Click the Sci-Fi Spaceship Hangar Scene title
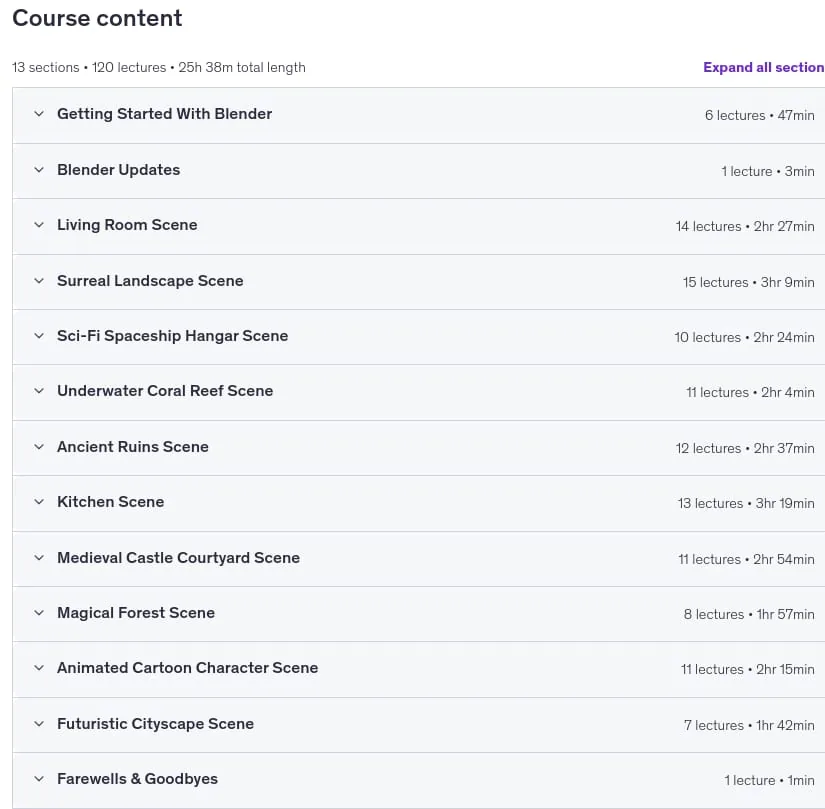This screenshot has width=825, height=809. click(173, 336)
